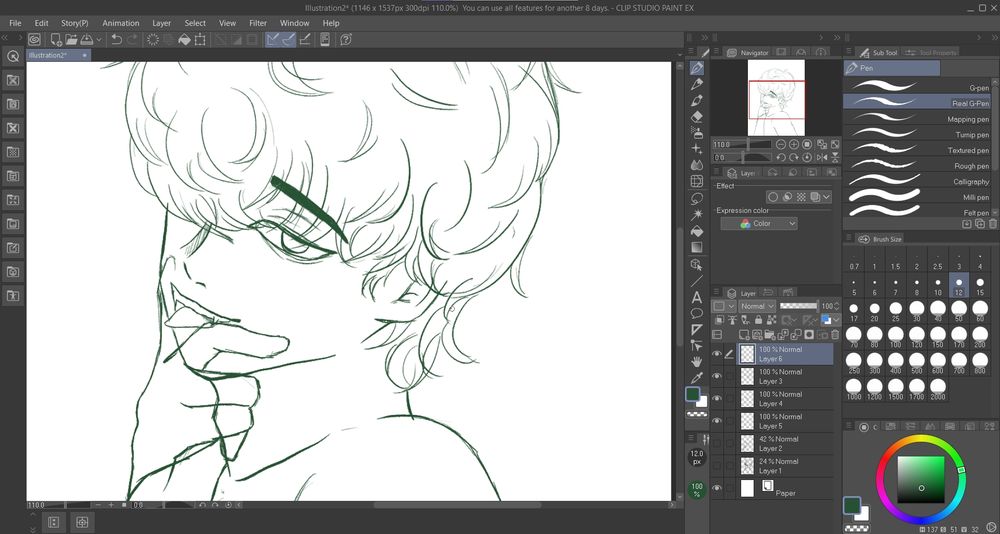Open layer color dropdown arrow

click(x=835, y=320)
